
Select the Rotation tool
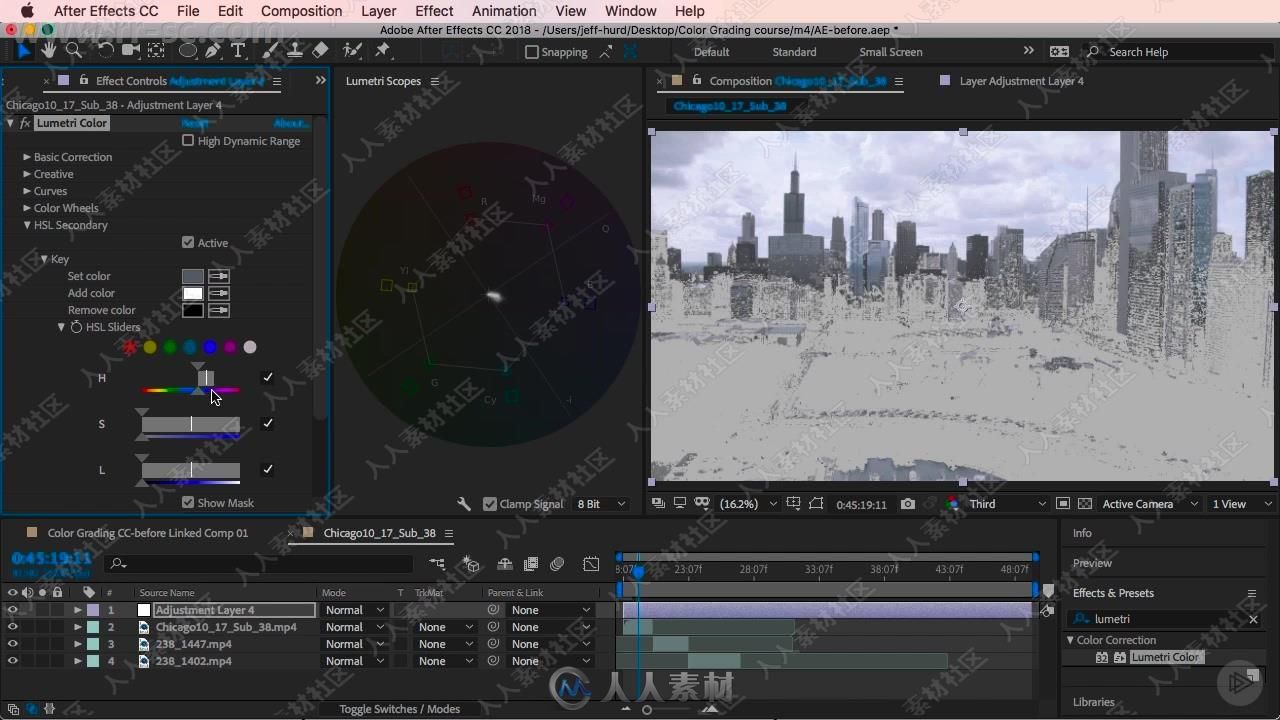point(106,50)
